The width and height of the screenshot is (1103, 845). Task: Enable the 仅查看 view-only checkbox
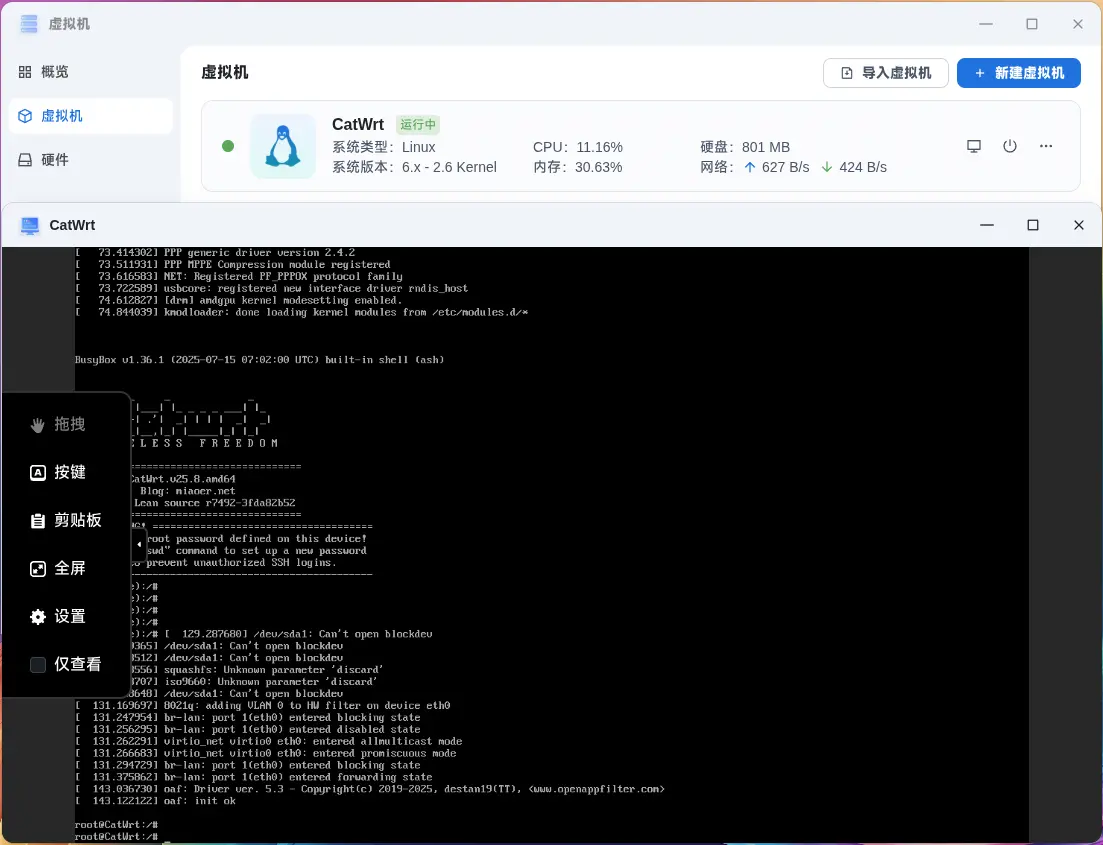click(x=38, y=665)
